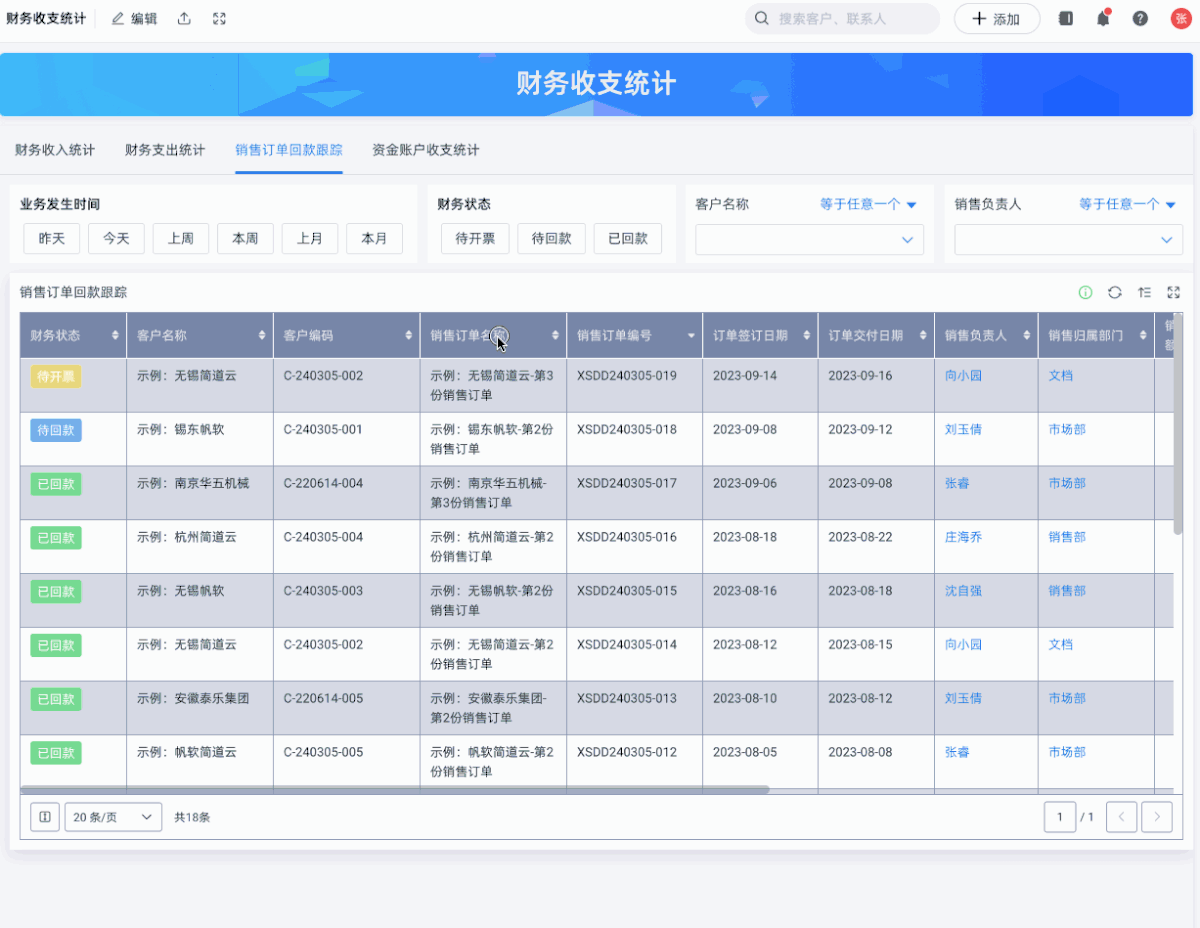Image resolution: width=1200 pixels, height=928 pixels.
Task: Open the 客户名称 filter dropdown
Action: pos(808,240)
